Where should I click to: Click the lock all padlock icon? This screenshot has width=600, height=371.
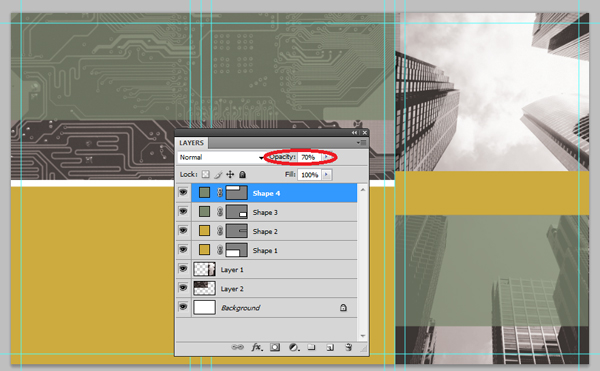pyautogui.click(x=242, y=175)
